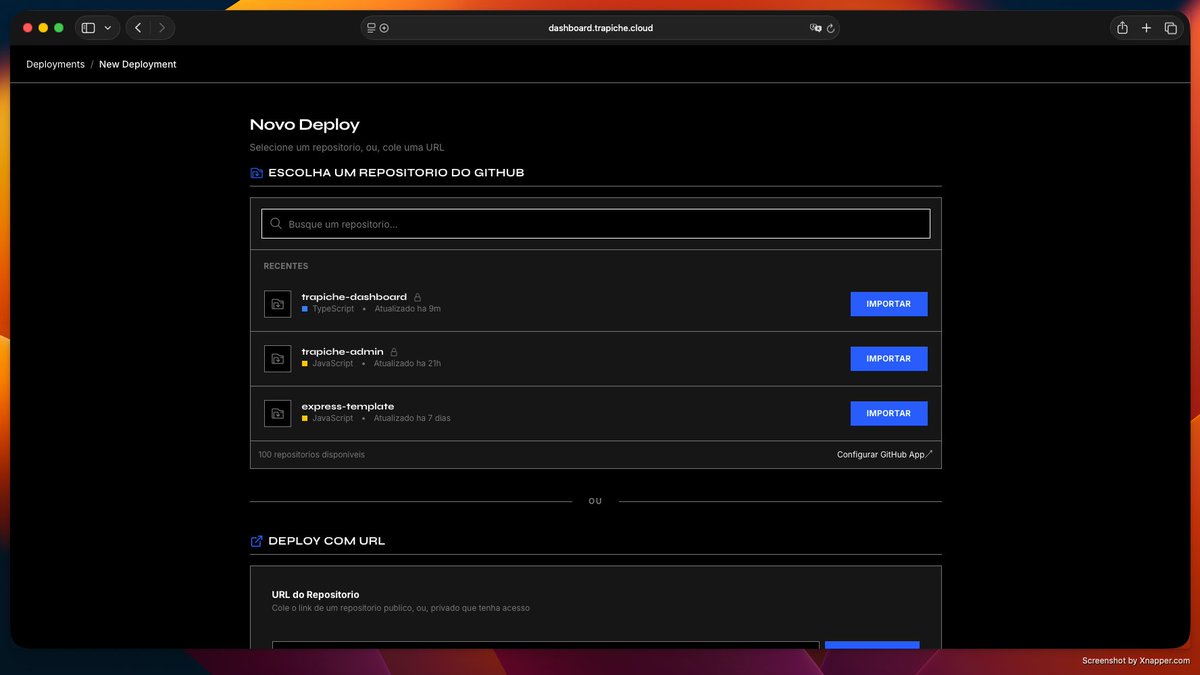The width and height of the screenshot is (1200, 675).
Task: Click the 'URL do Repositorio' label
Action: 315,595
